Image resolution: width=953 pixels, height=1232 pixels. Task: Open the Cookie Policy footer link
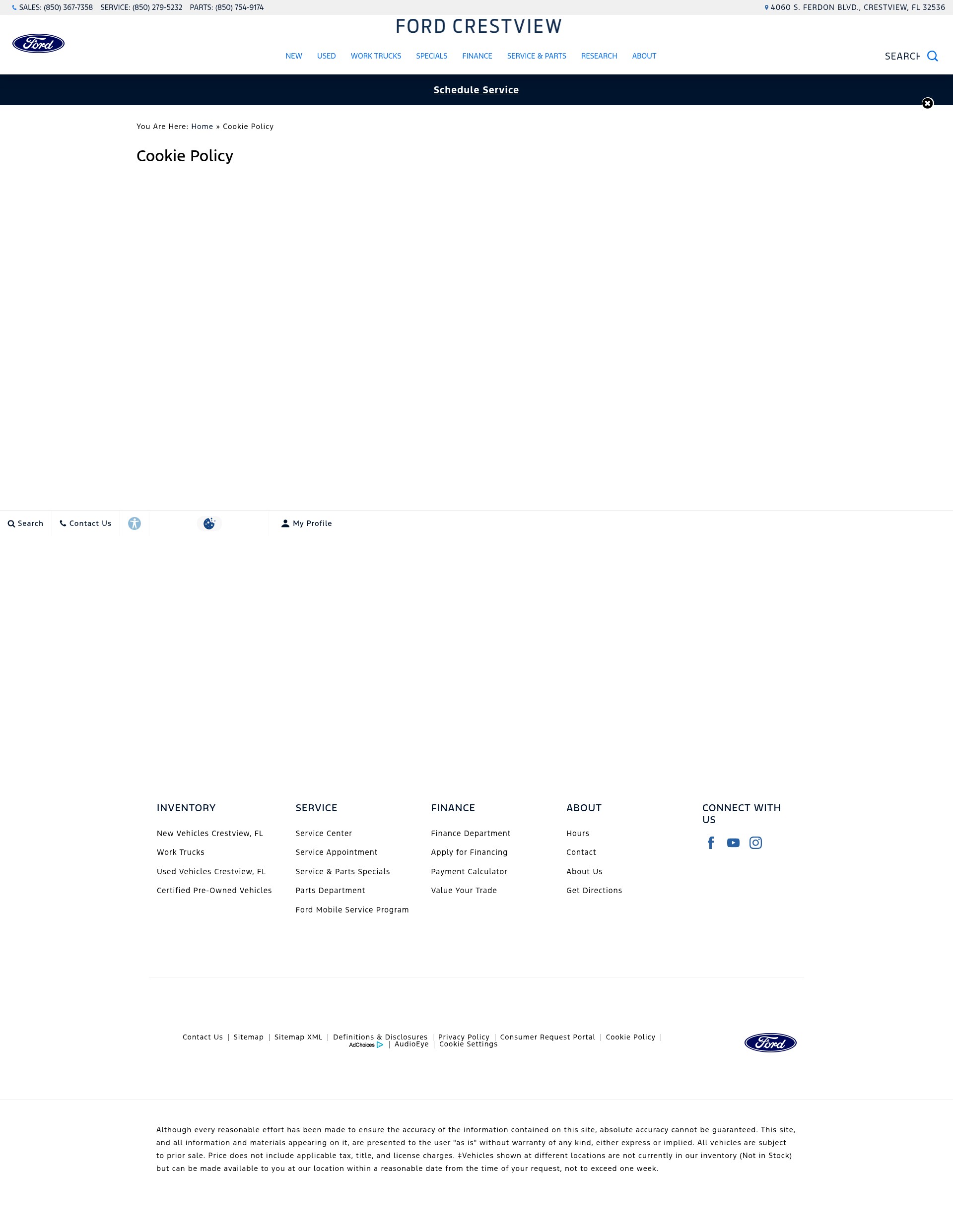pyautogui.click(x=630, y=1037)
